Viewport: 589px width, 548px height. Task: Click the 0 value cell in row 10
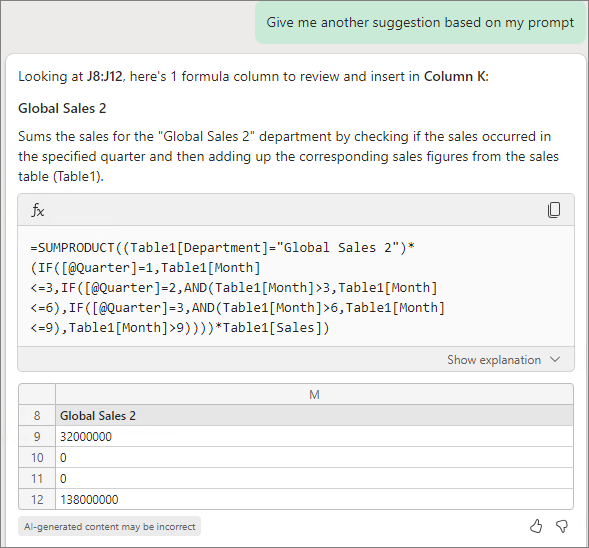(314, 457)
